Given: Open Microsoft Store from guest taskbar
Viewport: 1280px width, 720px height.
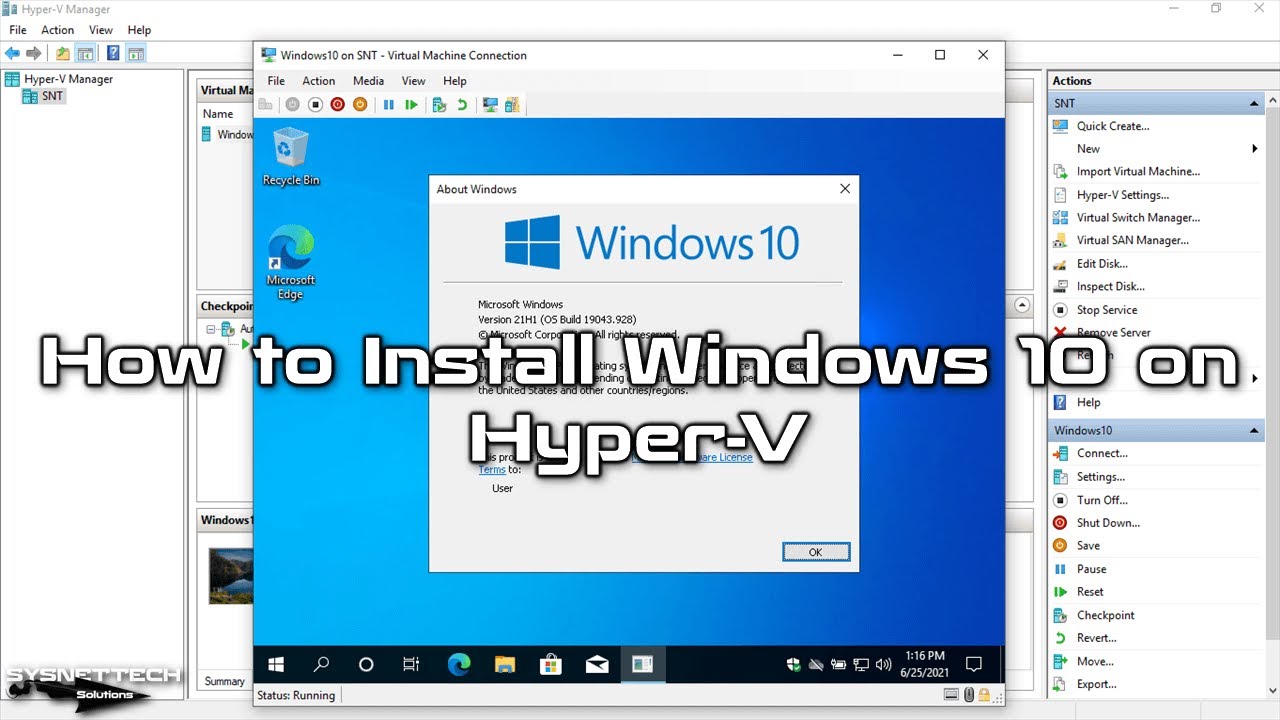Looking at the screenshot, I should pos(551,664).
